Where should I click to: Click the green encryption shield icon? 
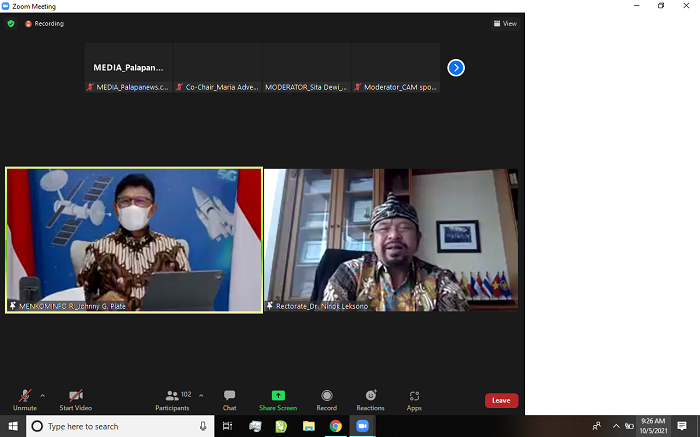coord(11,23)
